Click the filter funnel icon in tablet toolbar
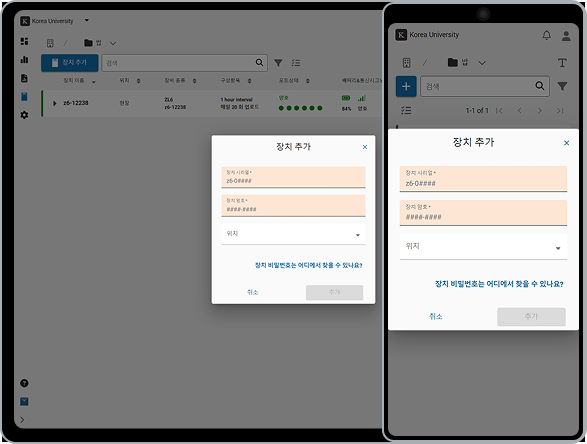Viewport: 587px width, 444px height. [x=278, y=63]
